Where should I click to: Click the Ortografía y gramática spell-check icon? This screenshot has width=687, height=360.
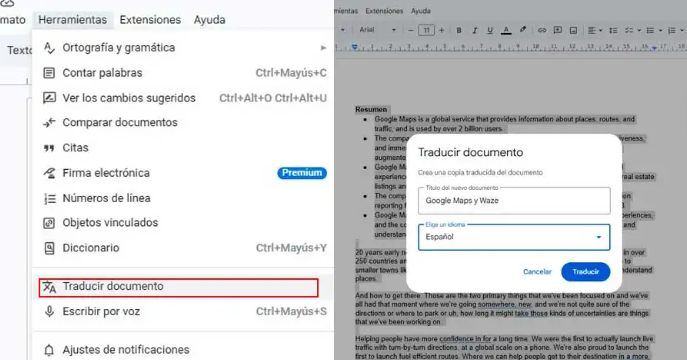point(50,48)
